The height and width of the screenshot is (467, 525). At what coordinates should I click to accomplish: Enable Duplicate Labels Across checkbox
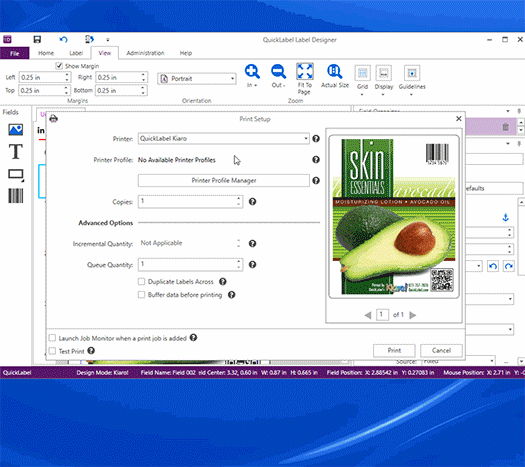click(141, 282)
